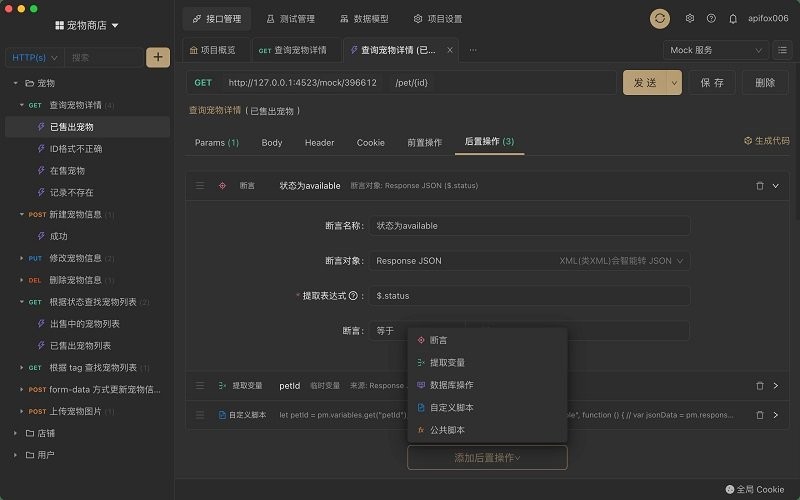Click the plus button to add new item
The width and height of the screenshot is (800, 500).
point(158,57)
